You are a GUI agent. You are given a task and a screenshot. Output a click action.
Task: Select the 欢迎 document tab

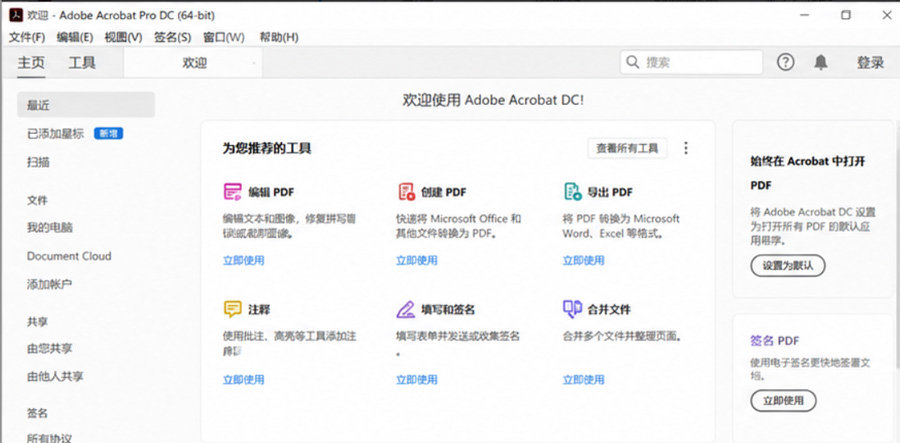194,63
